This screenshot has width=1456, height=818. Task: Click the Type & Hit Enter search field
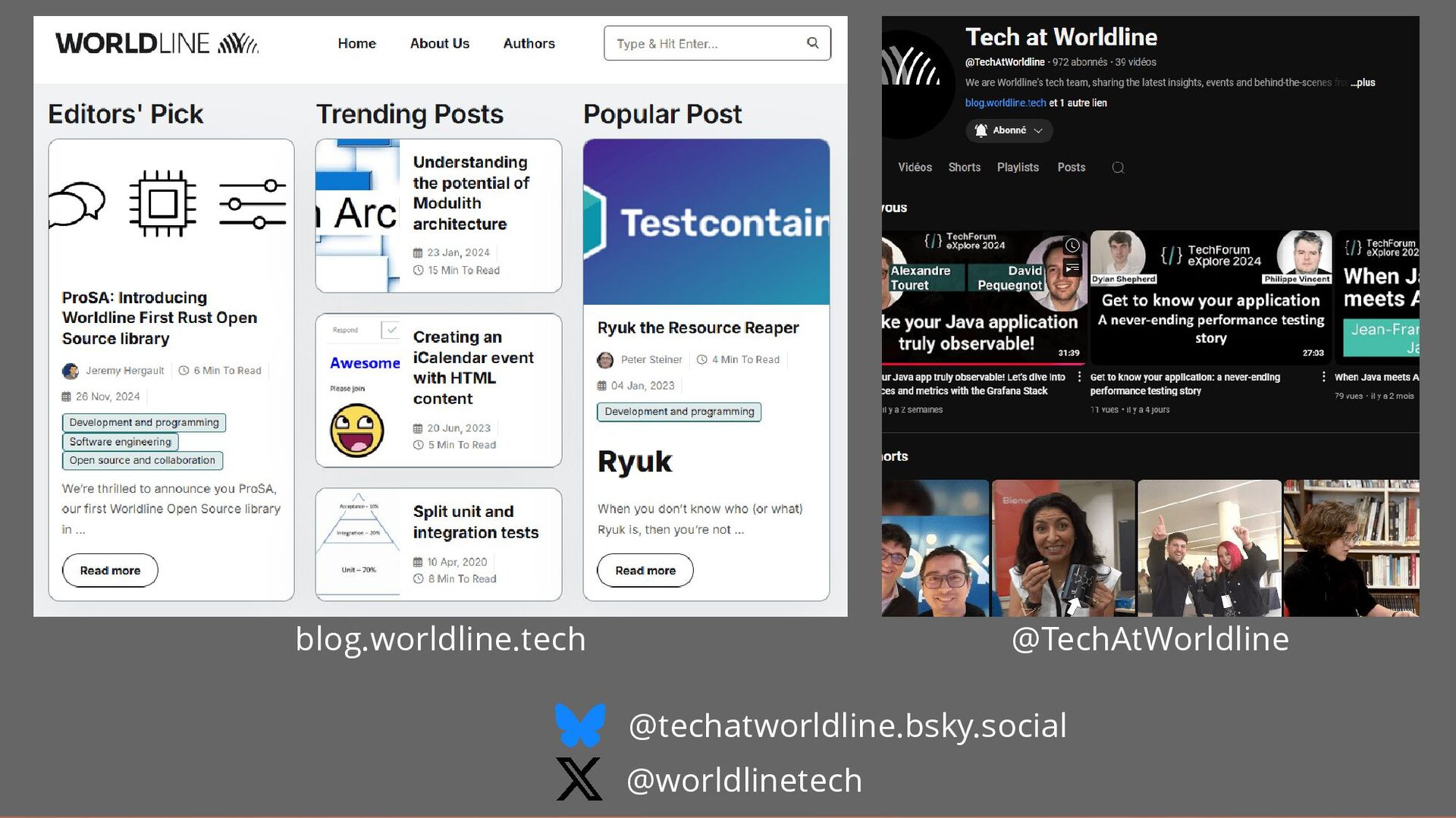(717, 43)
